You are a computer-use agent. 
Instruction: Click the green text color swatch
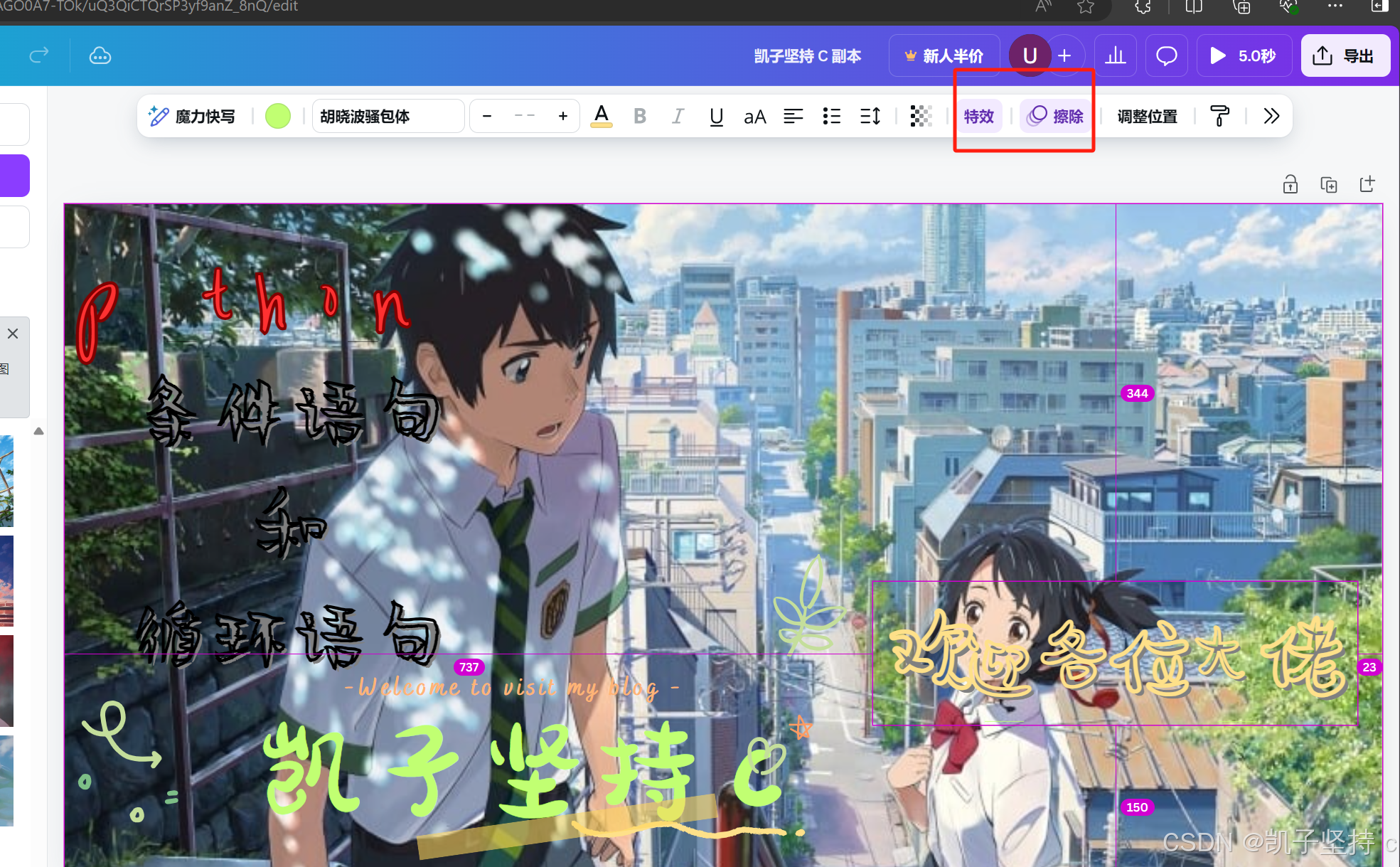click(277, 116)
